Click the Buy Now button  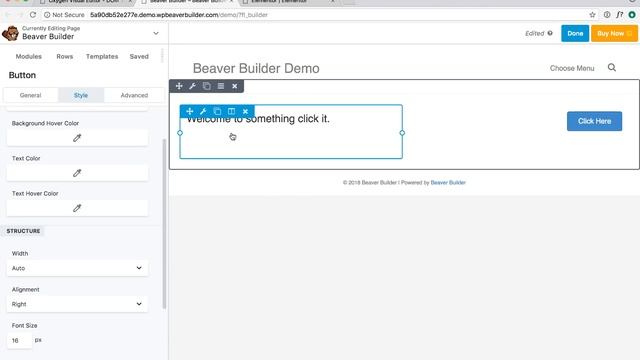[614, 33]
